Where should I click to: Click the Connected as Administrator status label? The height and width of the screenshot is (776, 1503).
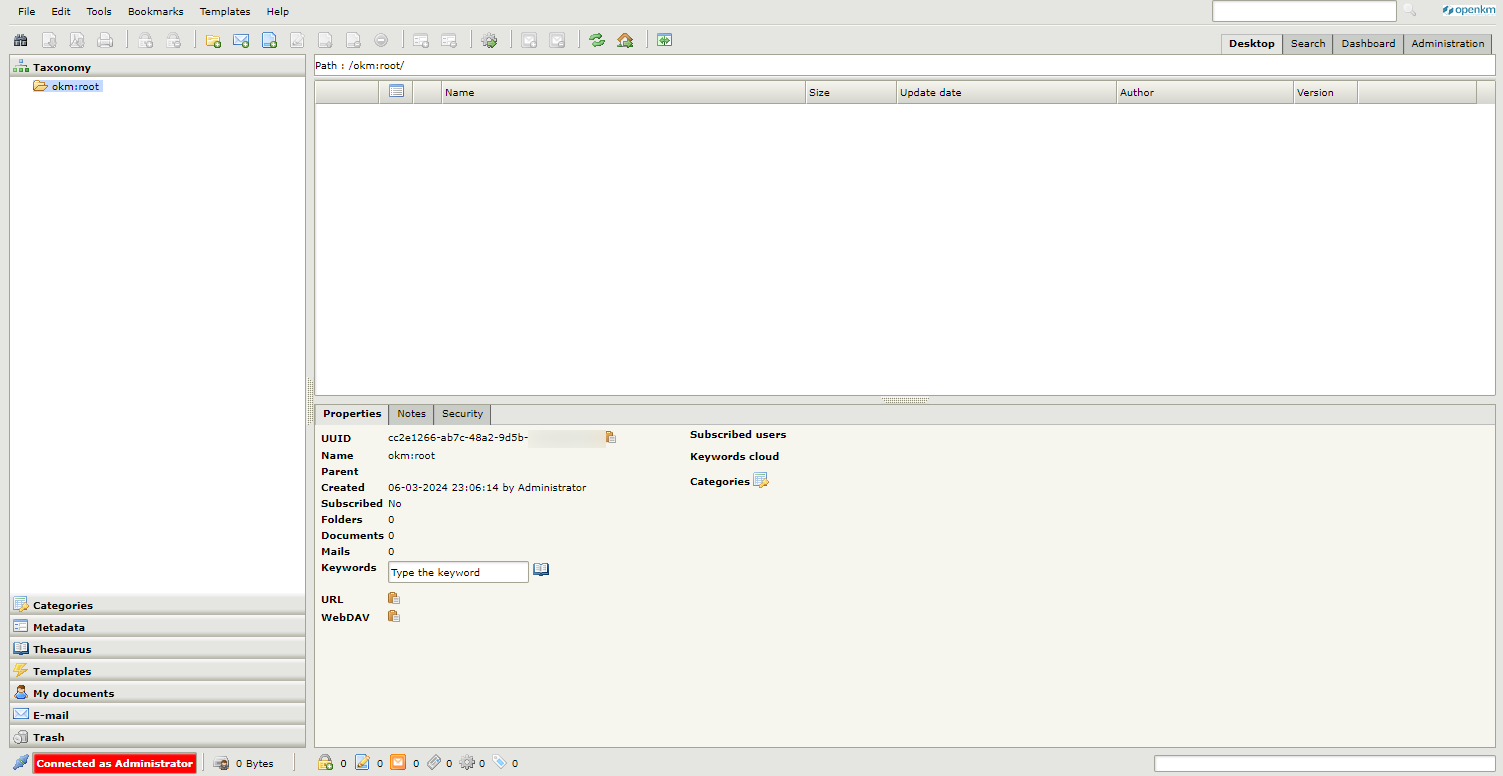[x=114, y=764]
